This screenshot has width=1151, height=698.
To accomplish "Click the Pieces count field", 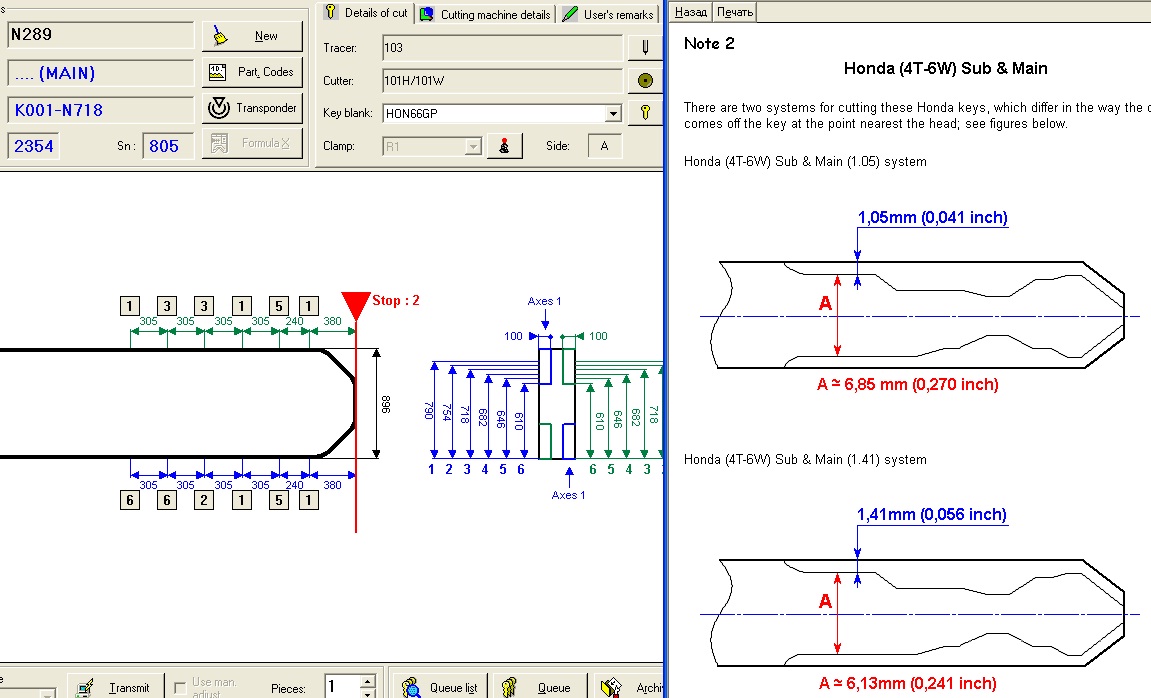I will coord(342,687).
